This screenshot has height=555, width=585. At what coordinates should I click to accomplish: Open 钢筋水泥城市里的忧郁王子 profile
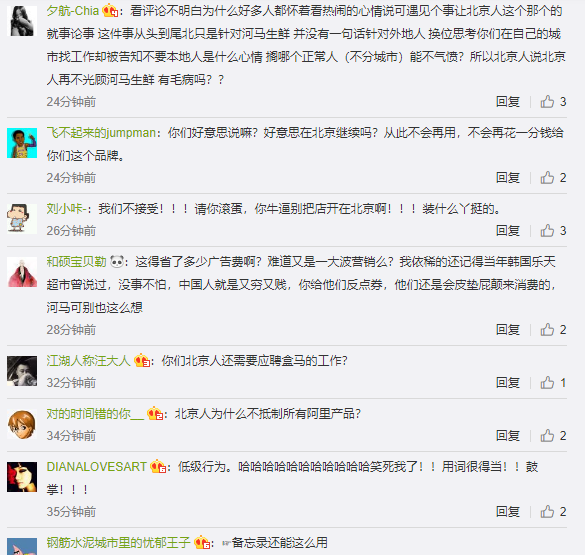click(119, 542)
